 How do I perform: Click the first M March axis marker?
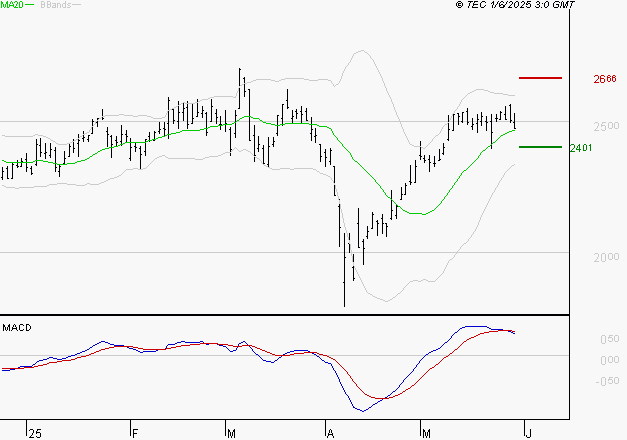click(x=231, y=434)
